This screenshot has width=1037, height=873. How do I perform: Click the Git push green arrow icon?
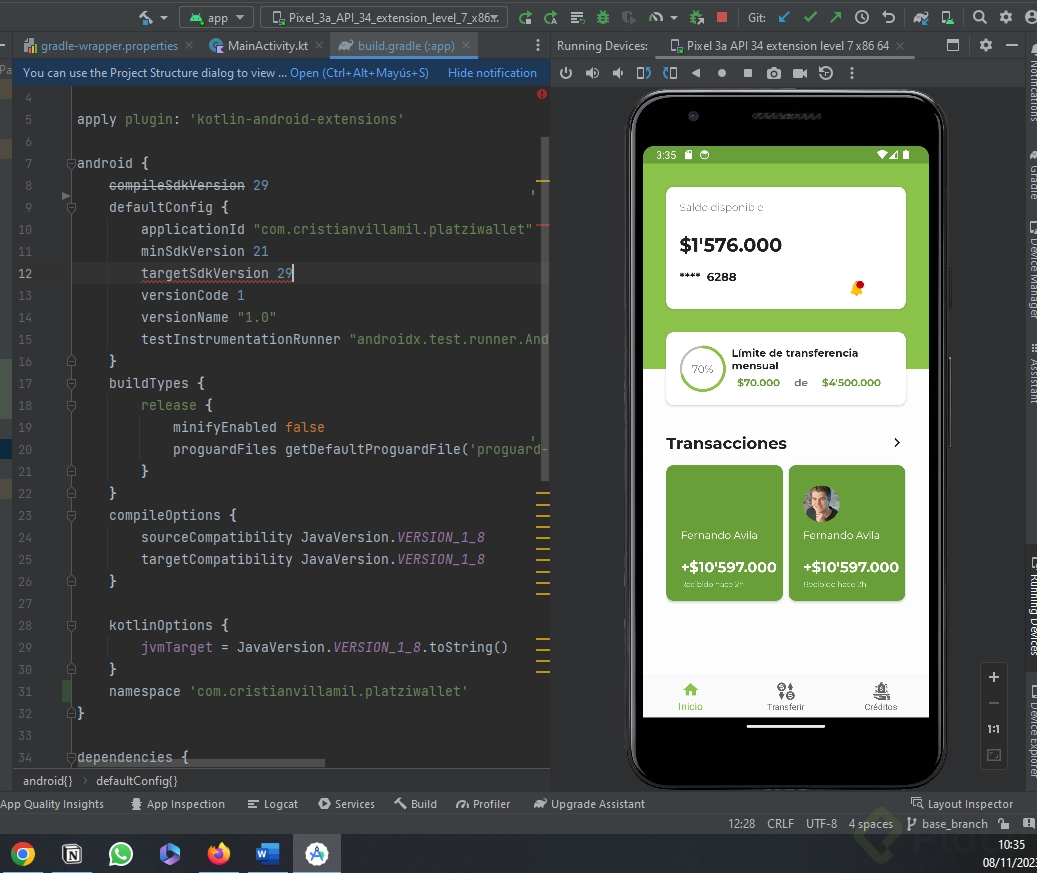[x=836, y=18]
